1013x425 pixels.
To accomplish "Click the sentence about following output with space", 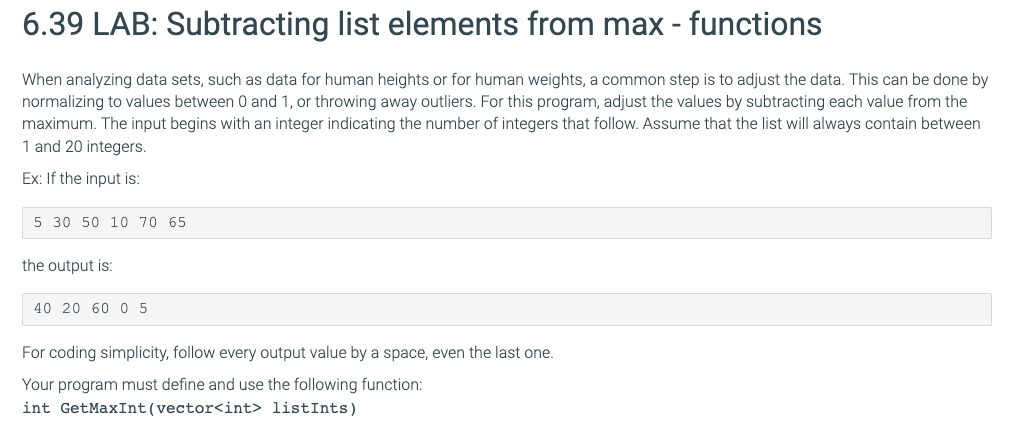I will coord(287,353).
